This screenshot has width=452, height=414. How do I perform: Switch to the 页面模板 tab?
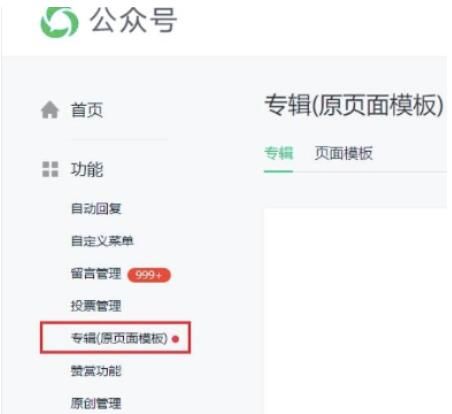344,154
